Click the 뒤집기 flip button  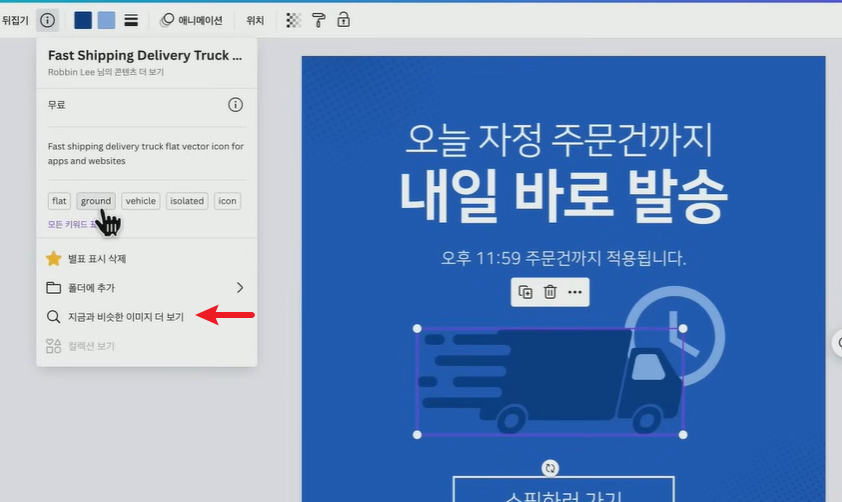coord(14,20)
